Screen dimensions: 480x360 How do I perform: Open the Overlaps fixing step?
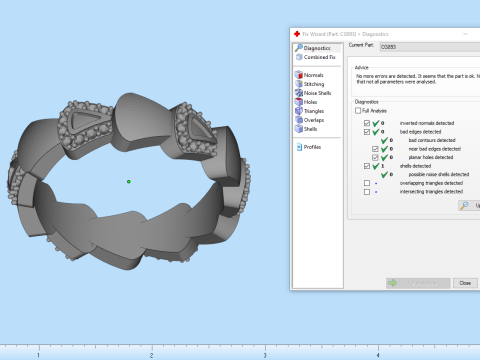point(310,120)
